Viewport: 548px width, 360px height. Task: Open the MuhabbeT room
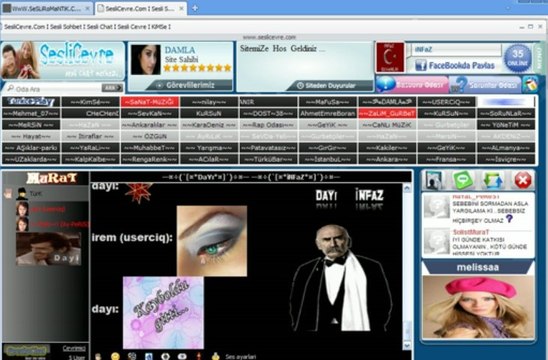[x=150, y=148]
